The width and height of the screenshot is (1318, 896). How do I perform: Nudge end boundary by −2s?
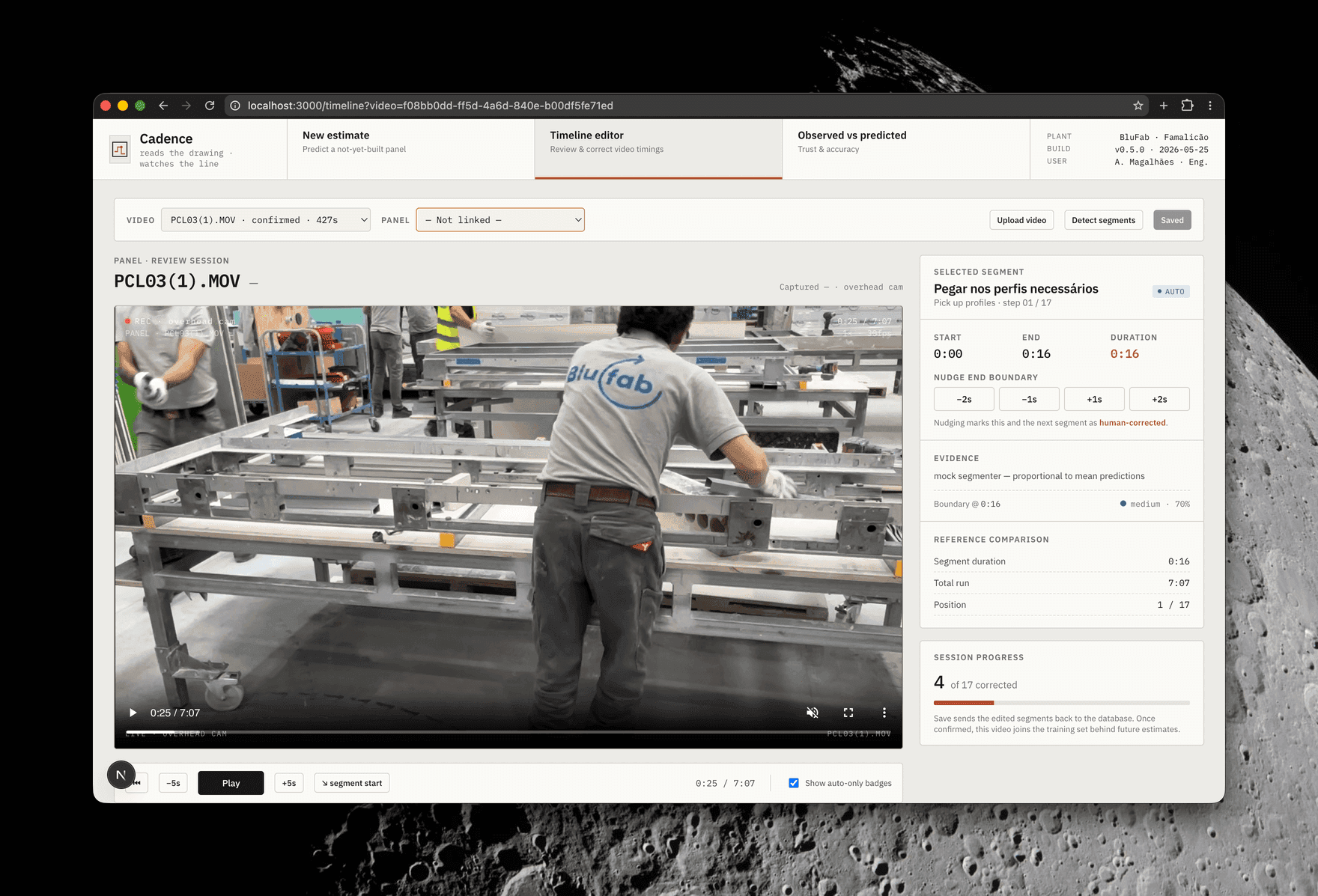pos(964,399)
